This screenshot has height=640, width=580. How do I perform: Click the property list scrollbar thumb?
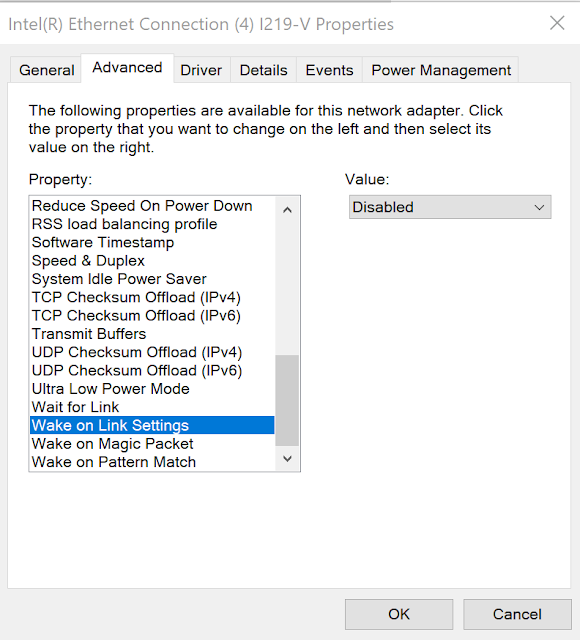pos(287,400)
